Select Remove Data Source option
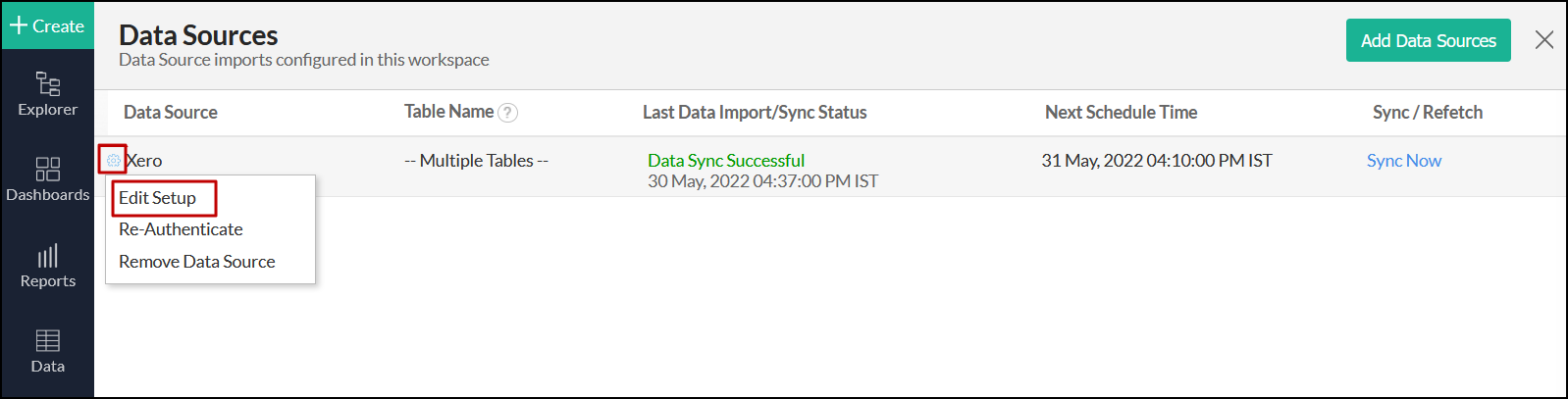 pos(196,262)
